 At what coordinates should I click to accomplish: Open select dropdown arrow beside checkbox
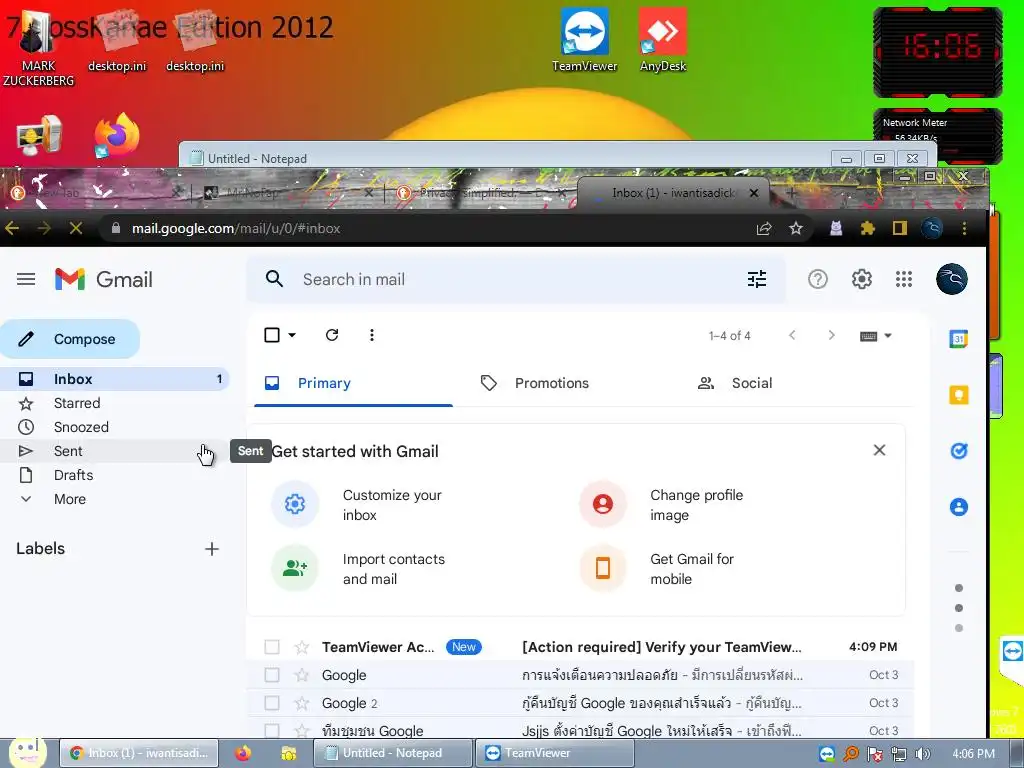(x=292, y=335)
